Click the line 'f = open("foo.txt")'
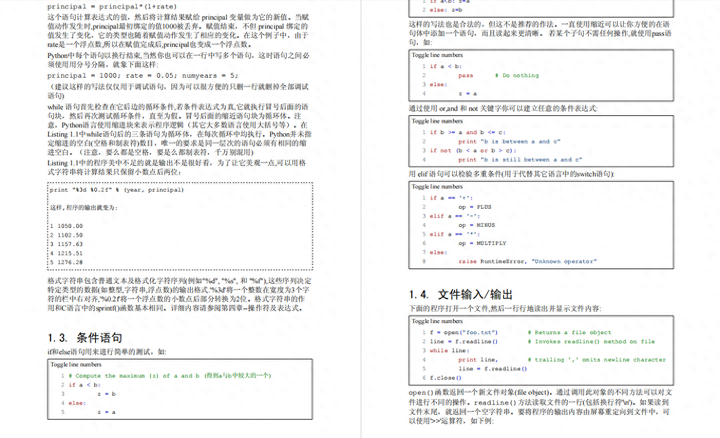720x438 pixels. 464,332
